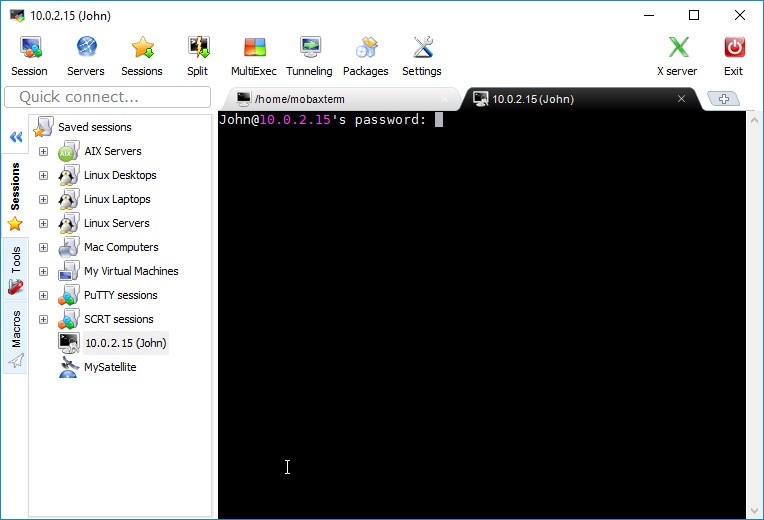Viewport: 764px width, 520px height.
Task: Close the 10.0.2.15 (John) terminal tab
Action: [x=682, y=99]
